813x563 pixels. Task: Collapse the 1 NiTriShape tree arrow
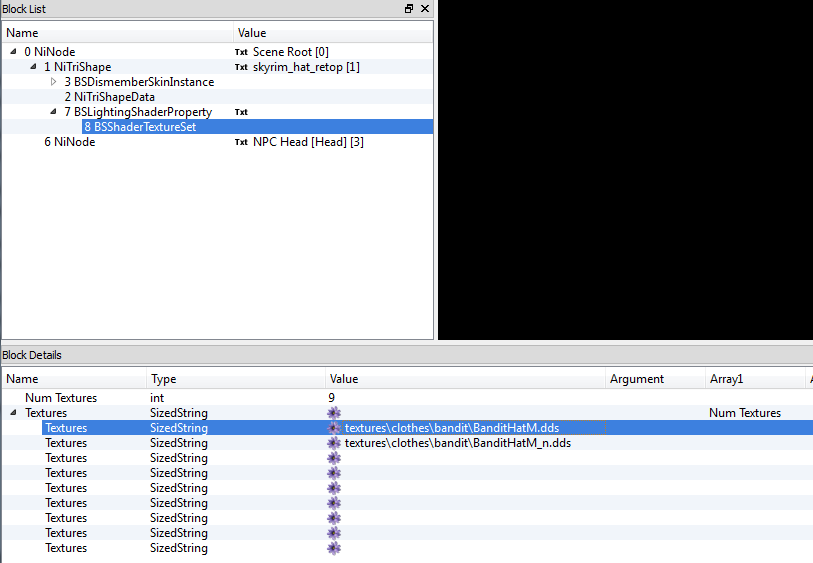(33, 66)
